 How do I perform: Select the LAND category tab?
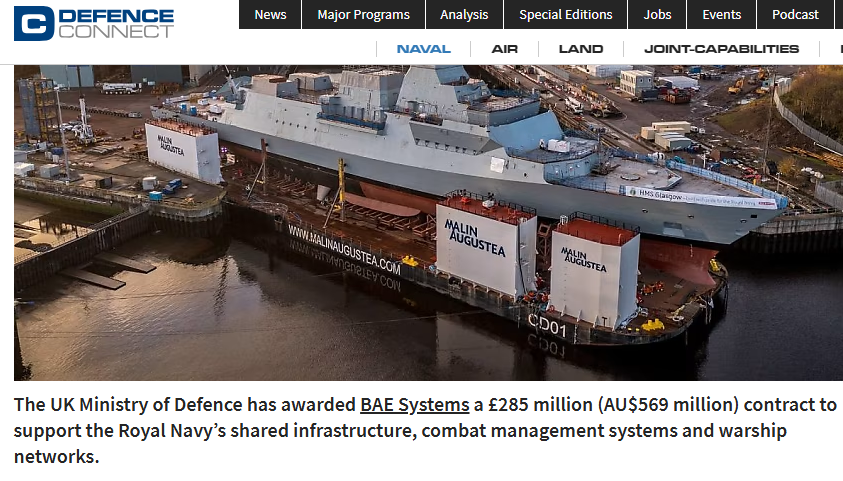click(x=581, y=49)
